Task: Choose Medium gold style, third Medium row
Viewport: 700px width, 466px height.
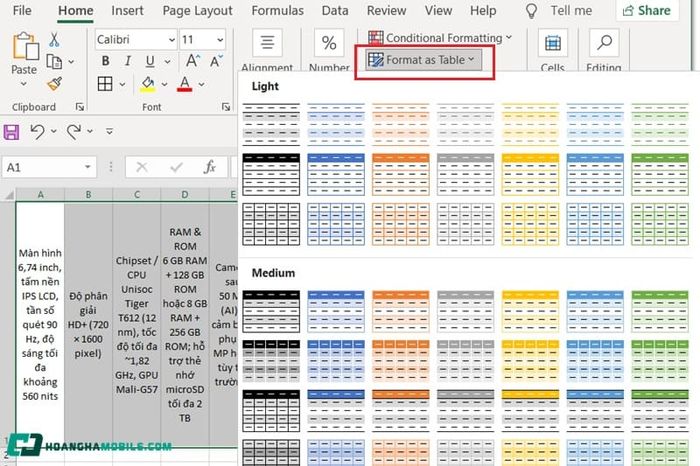Action: pyautogui.click(x=530, y=411)
